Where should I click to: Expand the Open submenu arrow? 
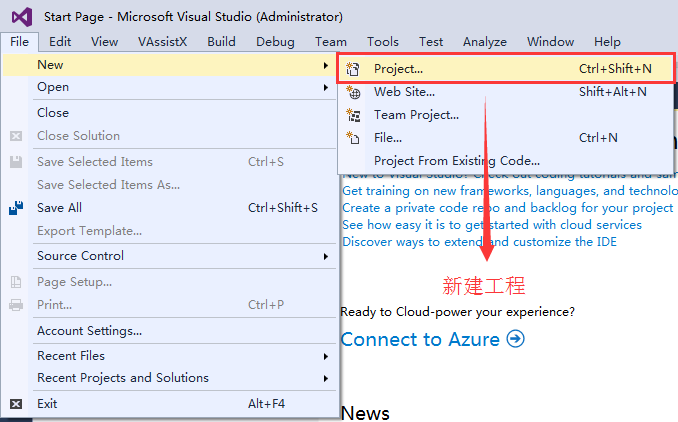click(326, 87)
